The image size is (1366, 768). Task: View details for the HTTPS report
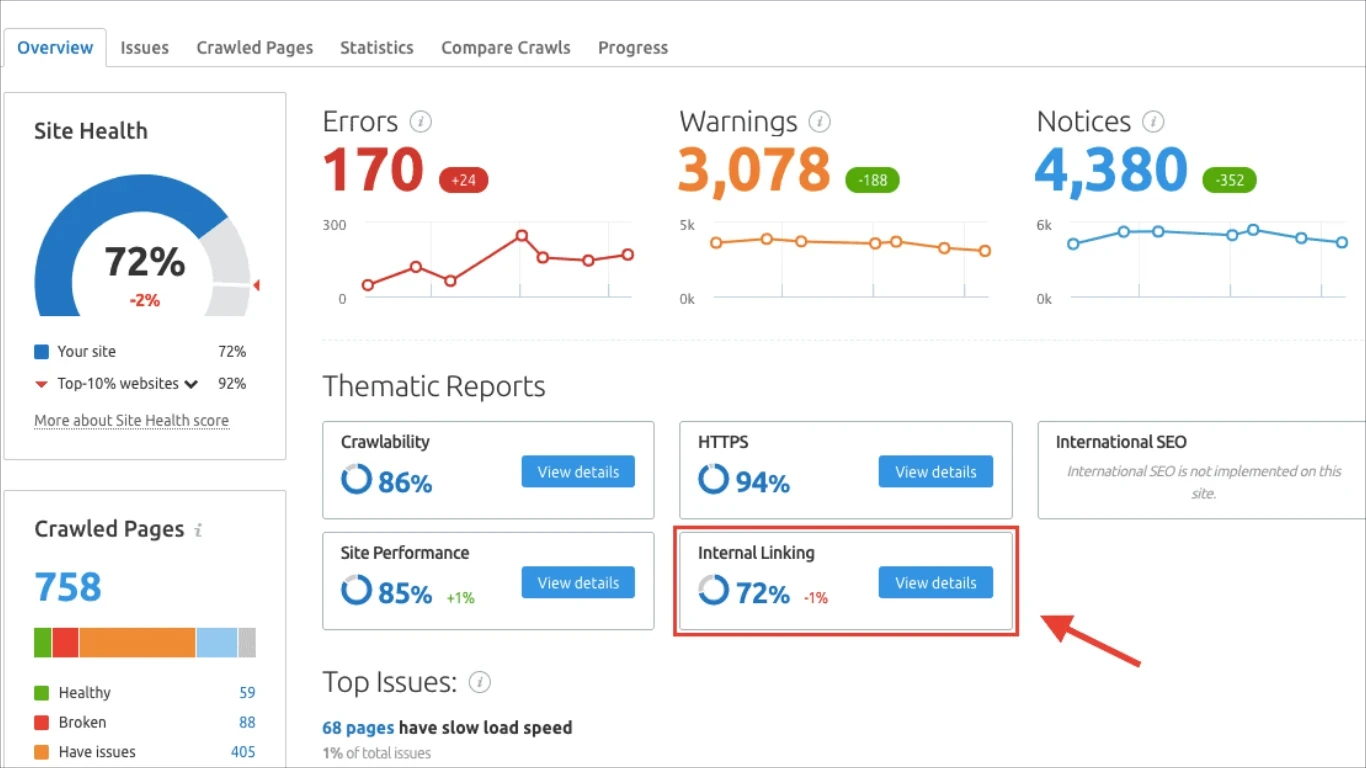click(935, 471)
